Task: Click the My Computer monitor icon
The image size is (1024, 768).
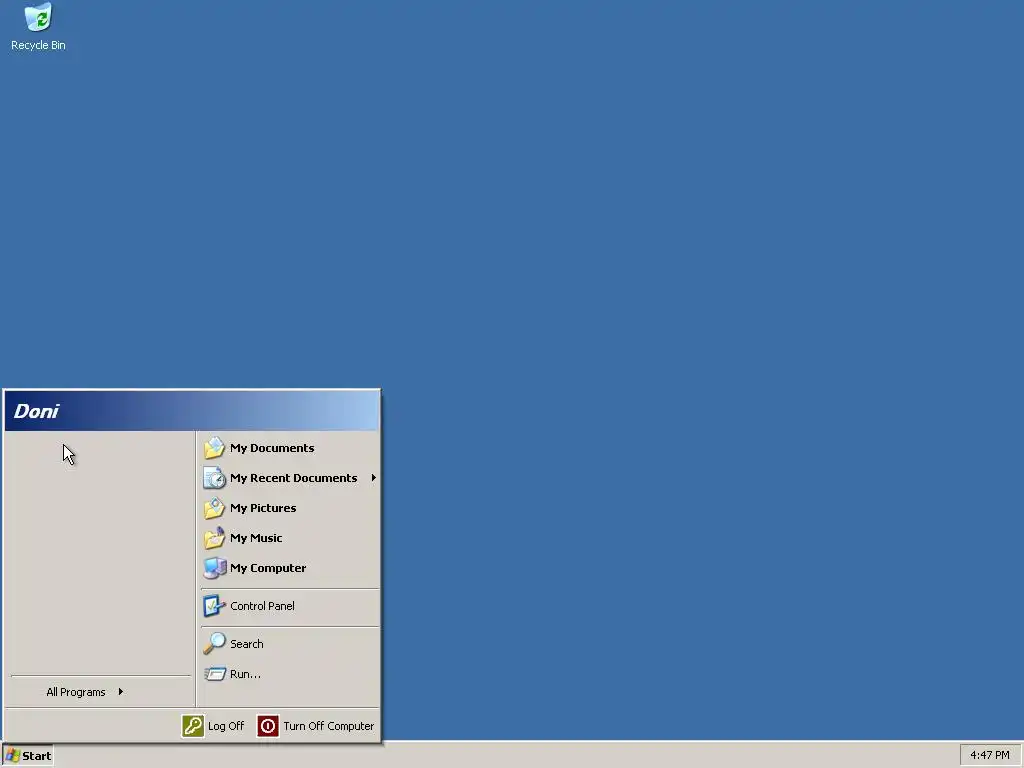Action: tap(214, 568)
